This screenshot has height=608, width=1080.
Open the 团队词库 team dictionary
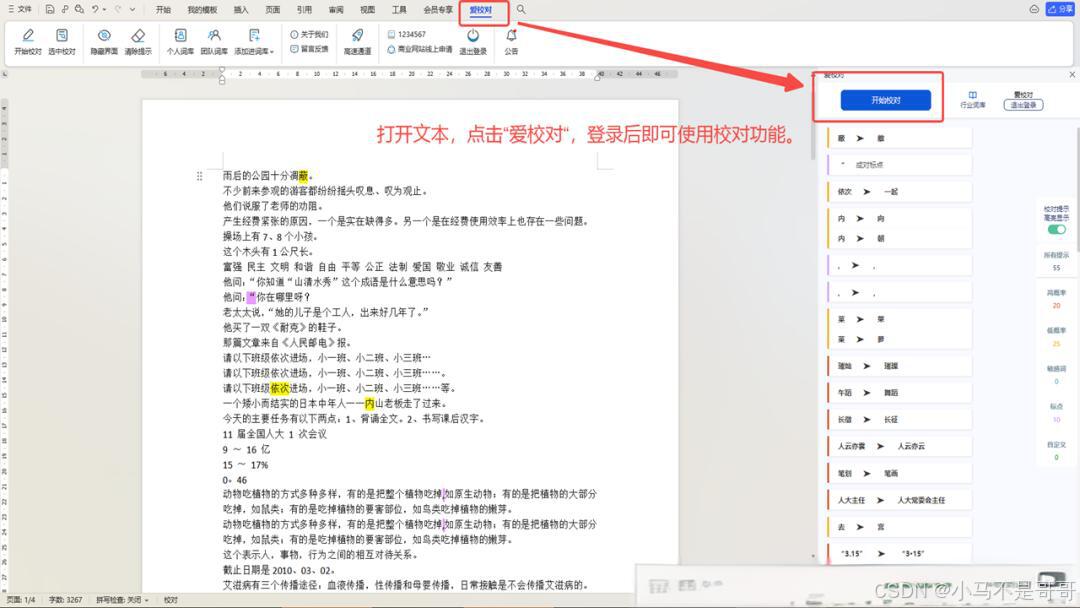pyautogui.click(x=214, y=41)
